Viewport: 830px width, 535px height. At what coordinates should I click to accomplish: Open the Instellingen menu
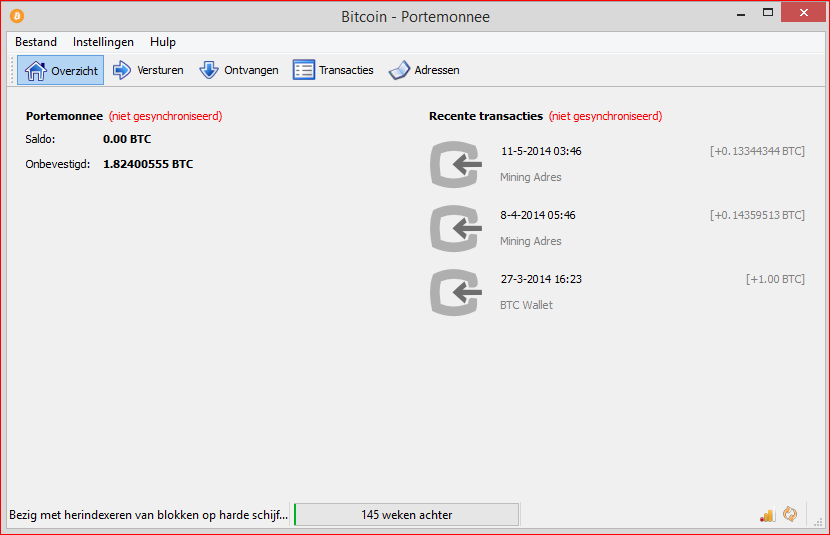[x=103, y=42]
